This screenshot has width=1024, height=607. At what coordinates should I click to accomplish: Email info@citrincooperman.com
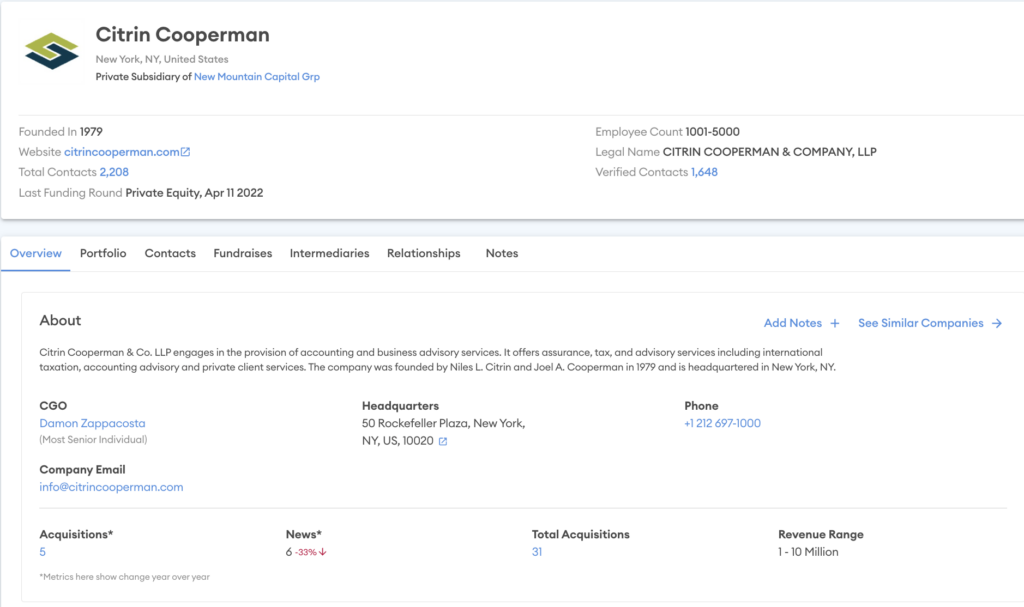coord(111,487)
